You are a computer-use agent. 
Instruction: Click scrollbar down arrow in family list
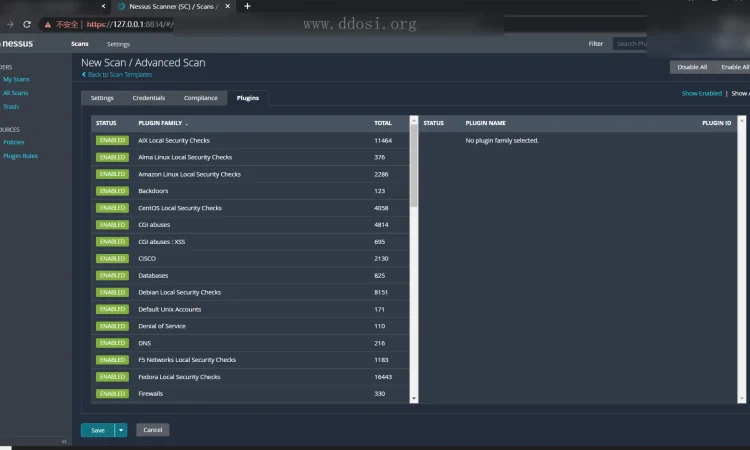414,398
